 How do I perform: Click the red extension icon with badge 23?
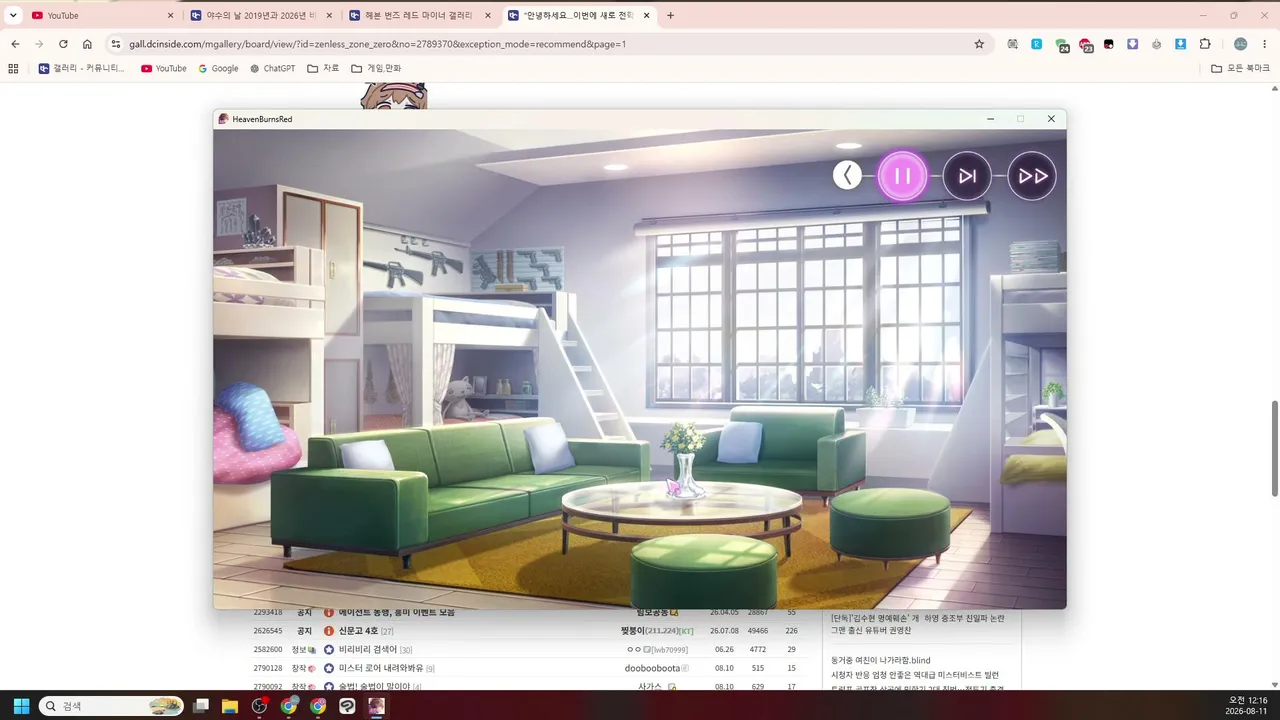[x=1086, y=45]
